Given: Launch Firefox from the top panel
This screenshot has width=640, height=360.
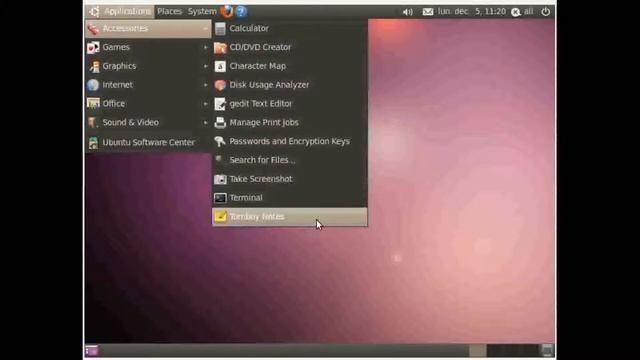Looking at the screenshot, I should coord(227,11).
